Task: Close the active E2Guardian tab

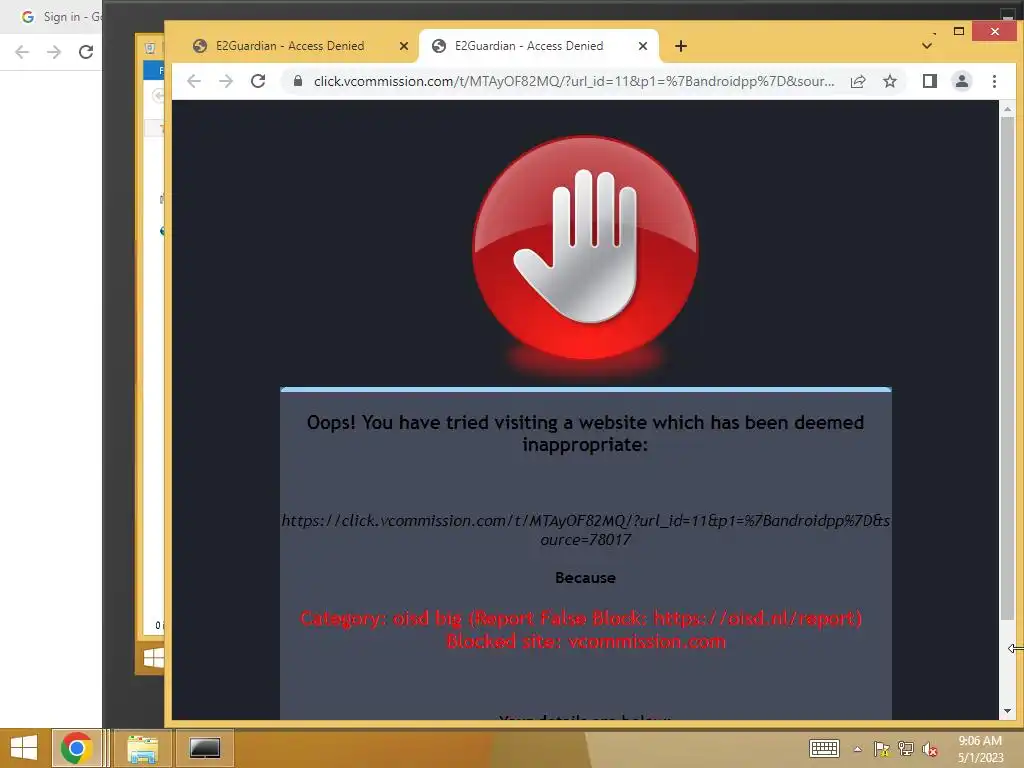Action: click(x=643, y=46)
